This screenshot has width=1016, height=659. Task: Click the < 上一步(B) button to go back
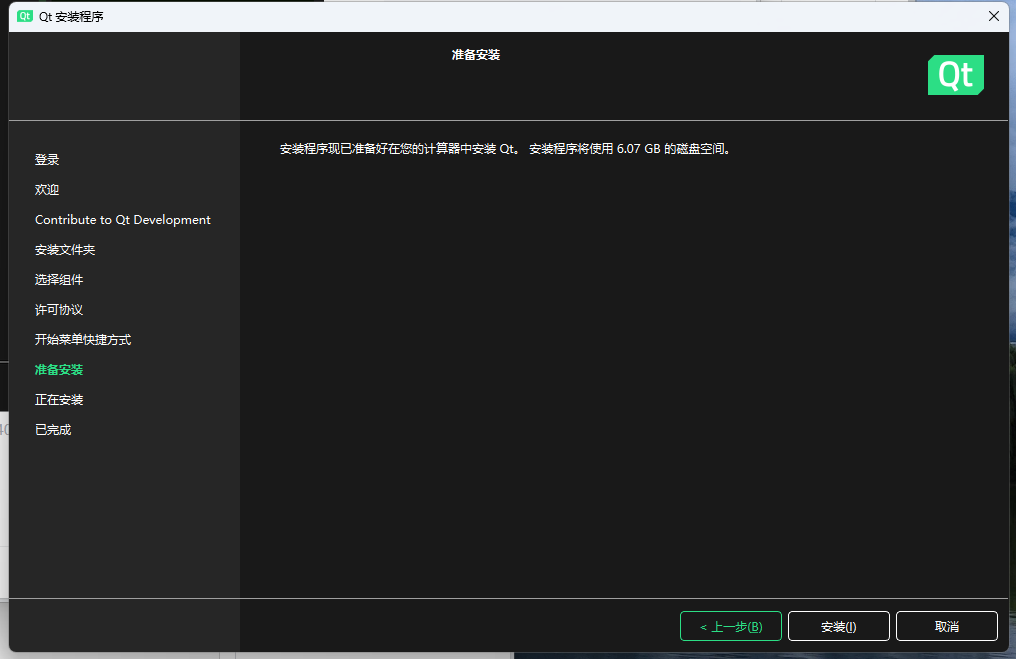[730, 626]
